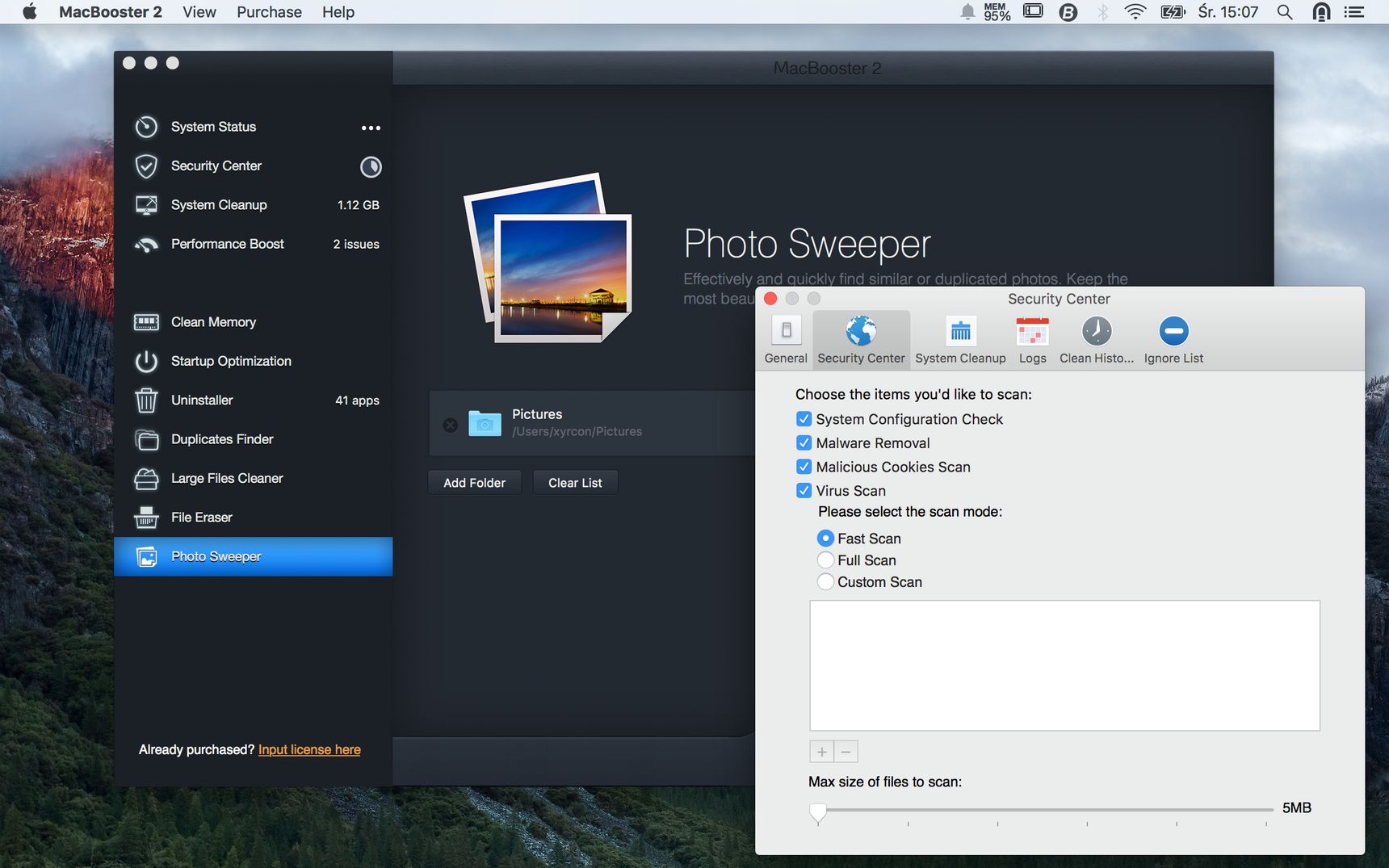Click the File Eraser shredder icon

click(x=146, y=518)
